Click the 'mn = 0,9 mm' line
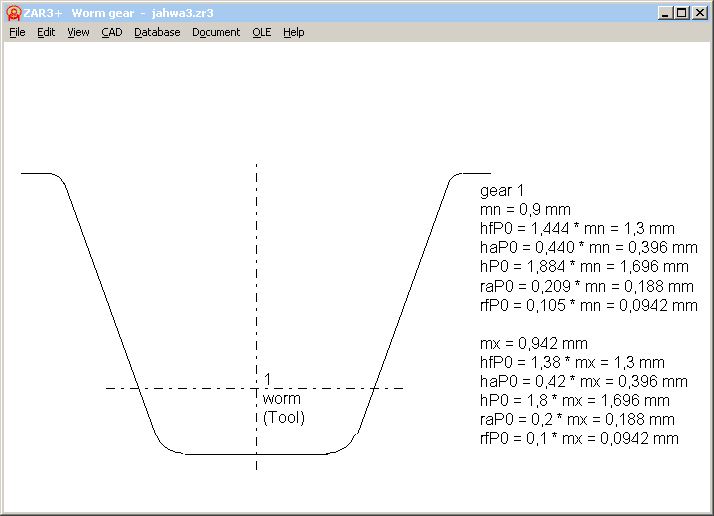 pos(525,210)
